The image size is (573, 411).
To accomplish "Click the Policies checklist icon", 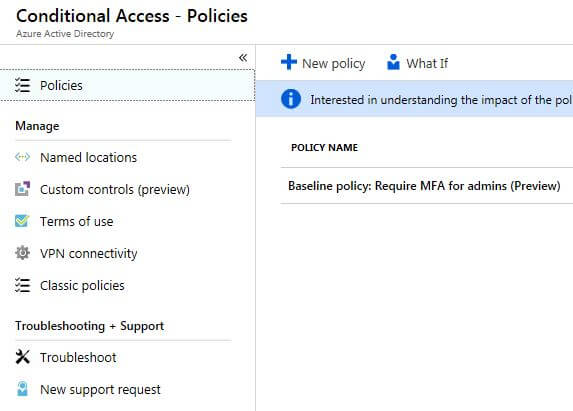I will click(x=22, y=85).
